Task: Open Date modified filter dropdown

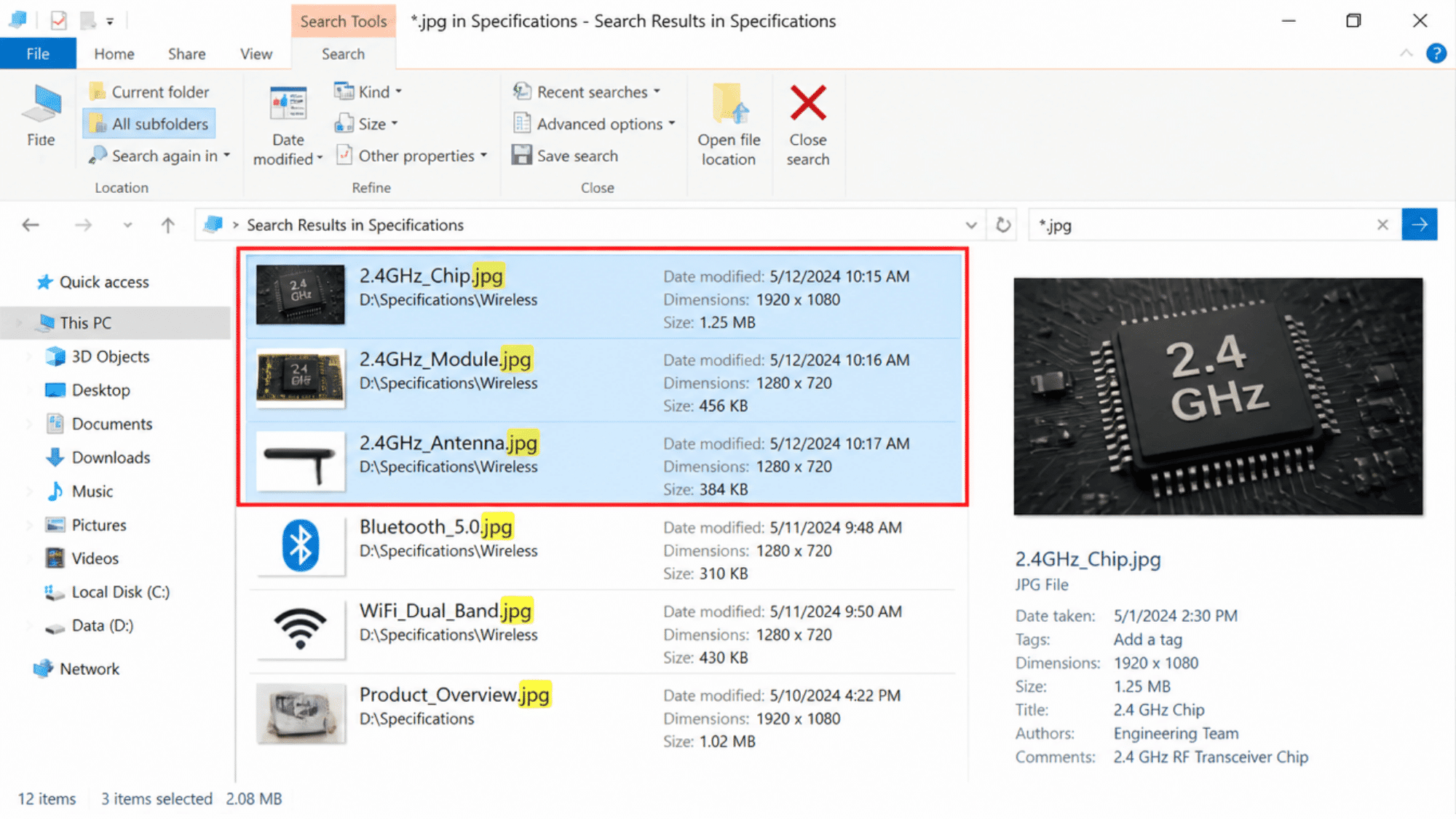Action: click(x=288, y=127)
